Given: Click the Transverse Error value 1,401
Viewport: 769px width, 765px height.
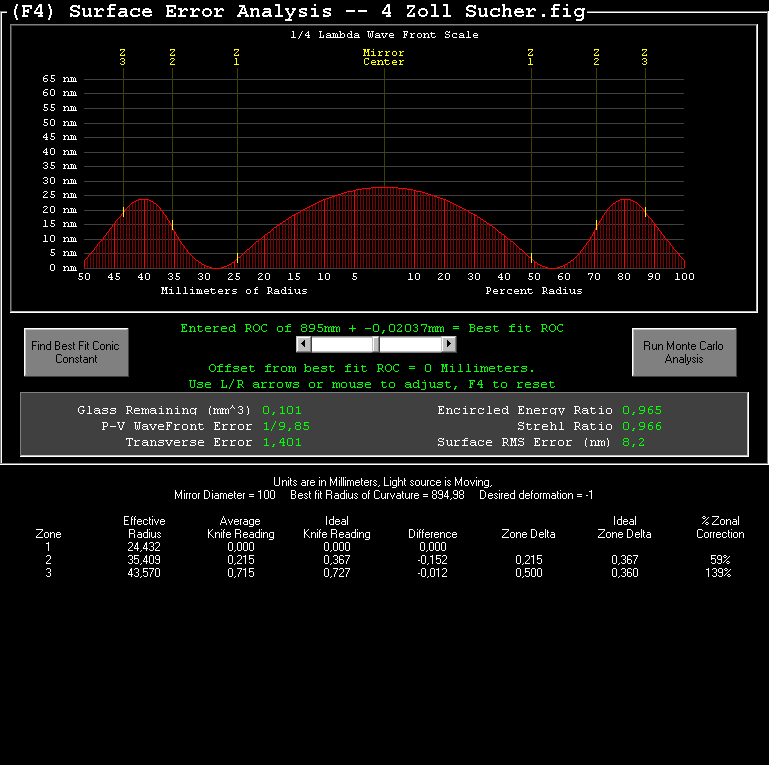Looking at the screenshot, I should (281, 442).
